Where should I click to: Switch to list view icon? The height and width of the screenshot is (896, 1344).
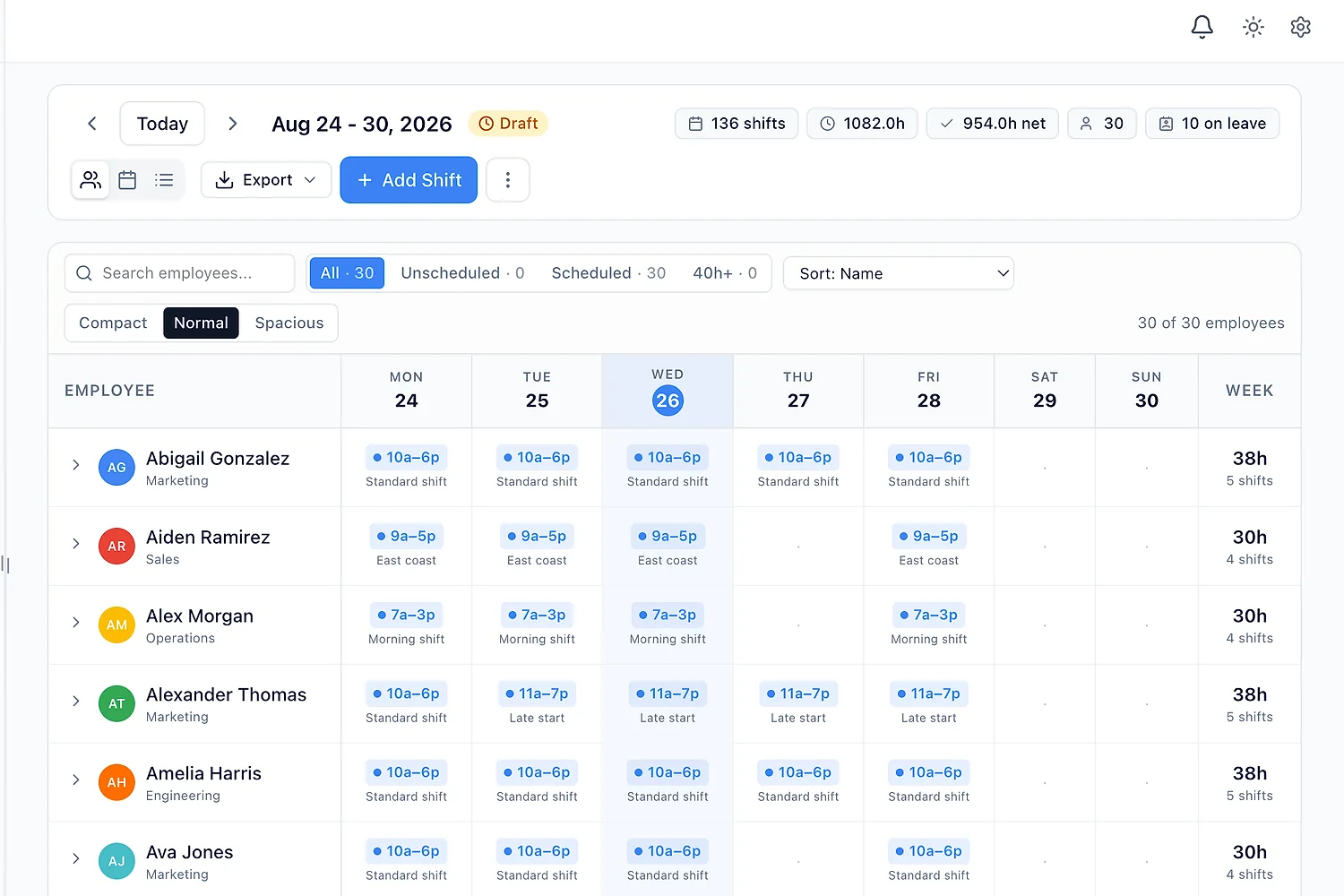(164, 180)
